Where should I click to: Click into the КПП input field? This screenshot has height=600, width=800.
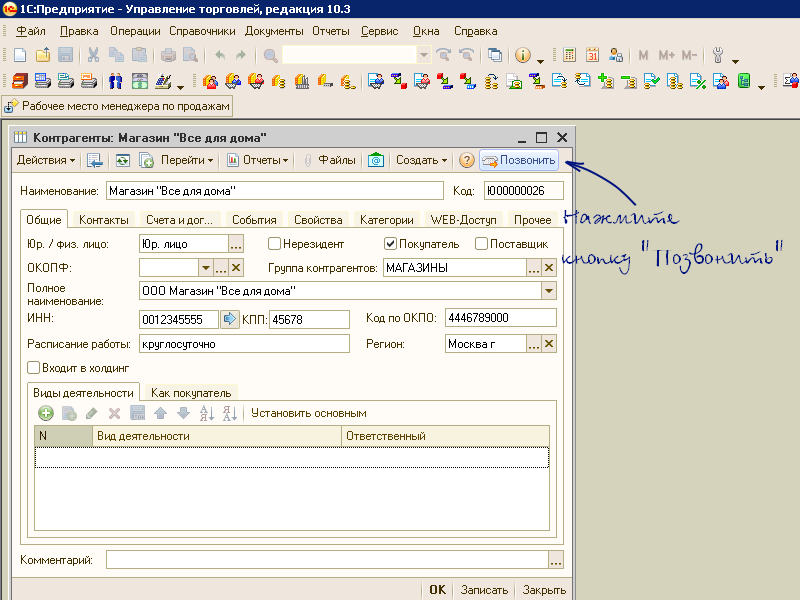pos(309,319)
